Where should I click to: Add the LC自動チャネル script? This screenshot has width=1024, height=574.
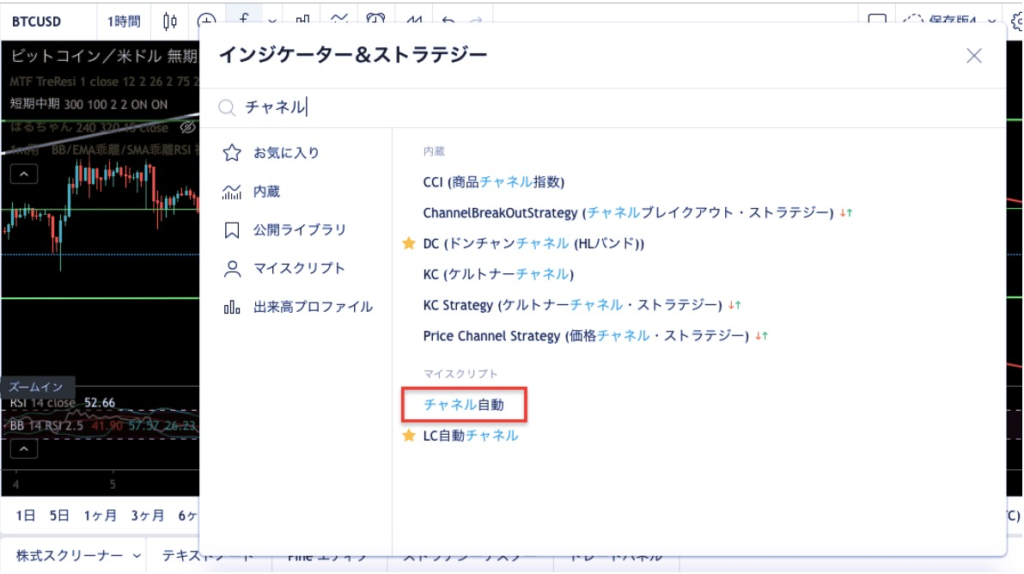click(471, 436)
